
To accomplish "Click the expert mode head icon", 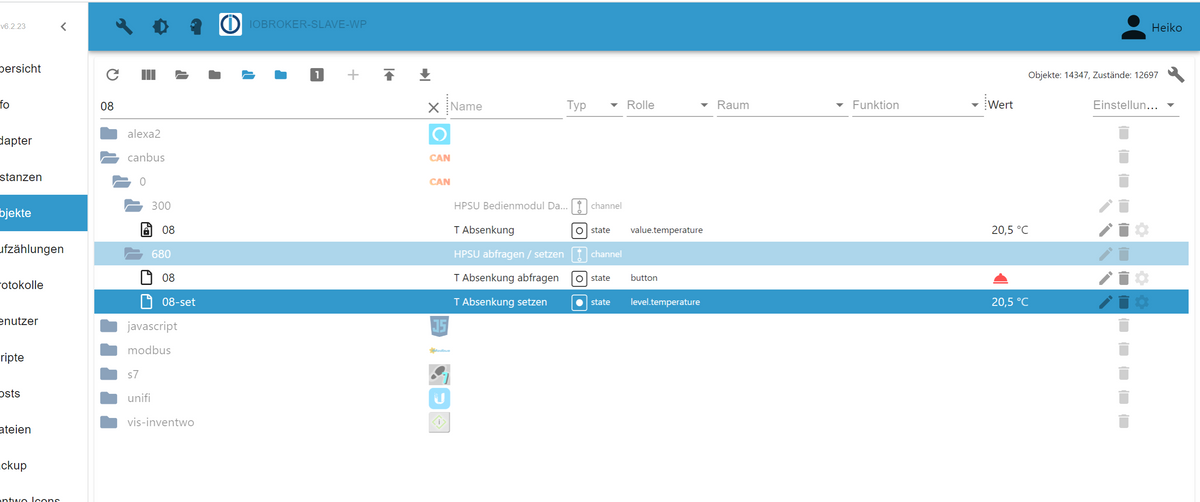I will click(x=196, y=27).
